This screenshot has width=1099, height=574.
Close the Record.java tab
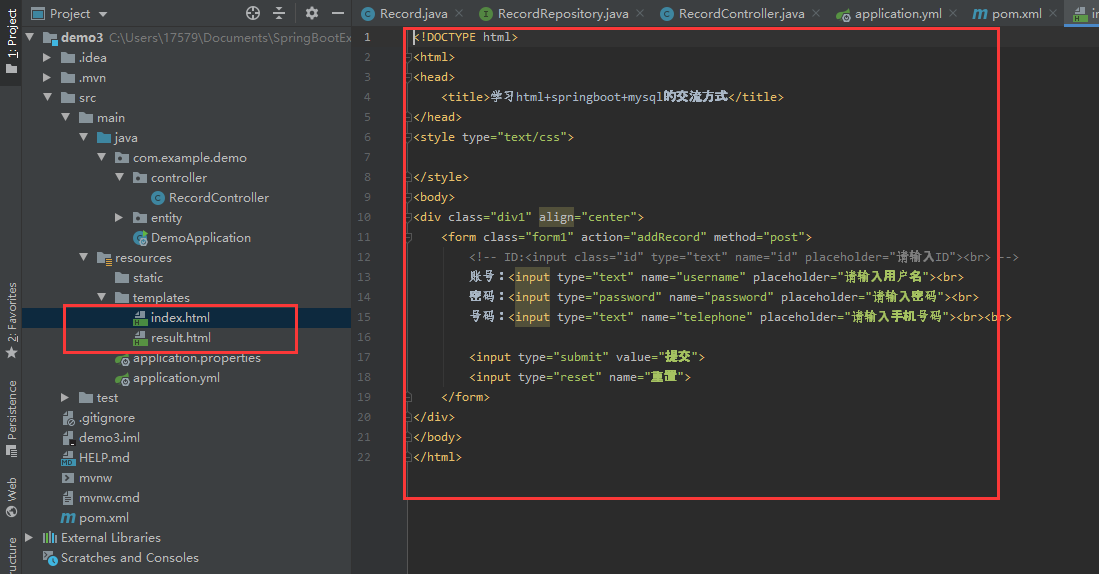[x=459, y=13]
